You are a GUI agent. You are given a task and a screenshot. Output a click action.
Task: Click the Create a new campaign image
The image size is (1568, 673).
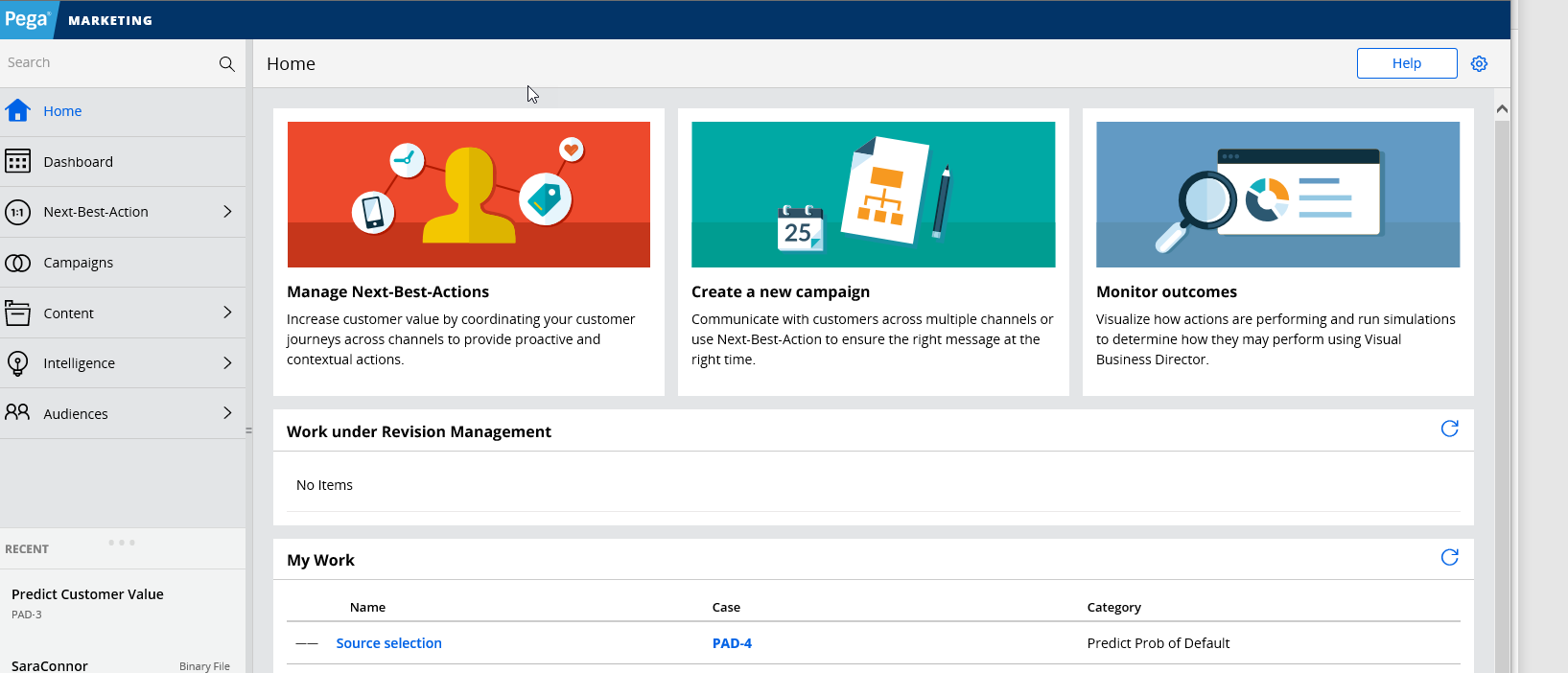pos(873,195)
